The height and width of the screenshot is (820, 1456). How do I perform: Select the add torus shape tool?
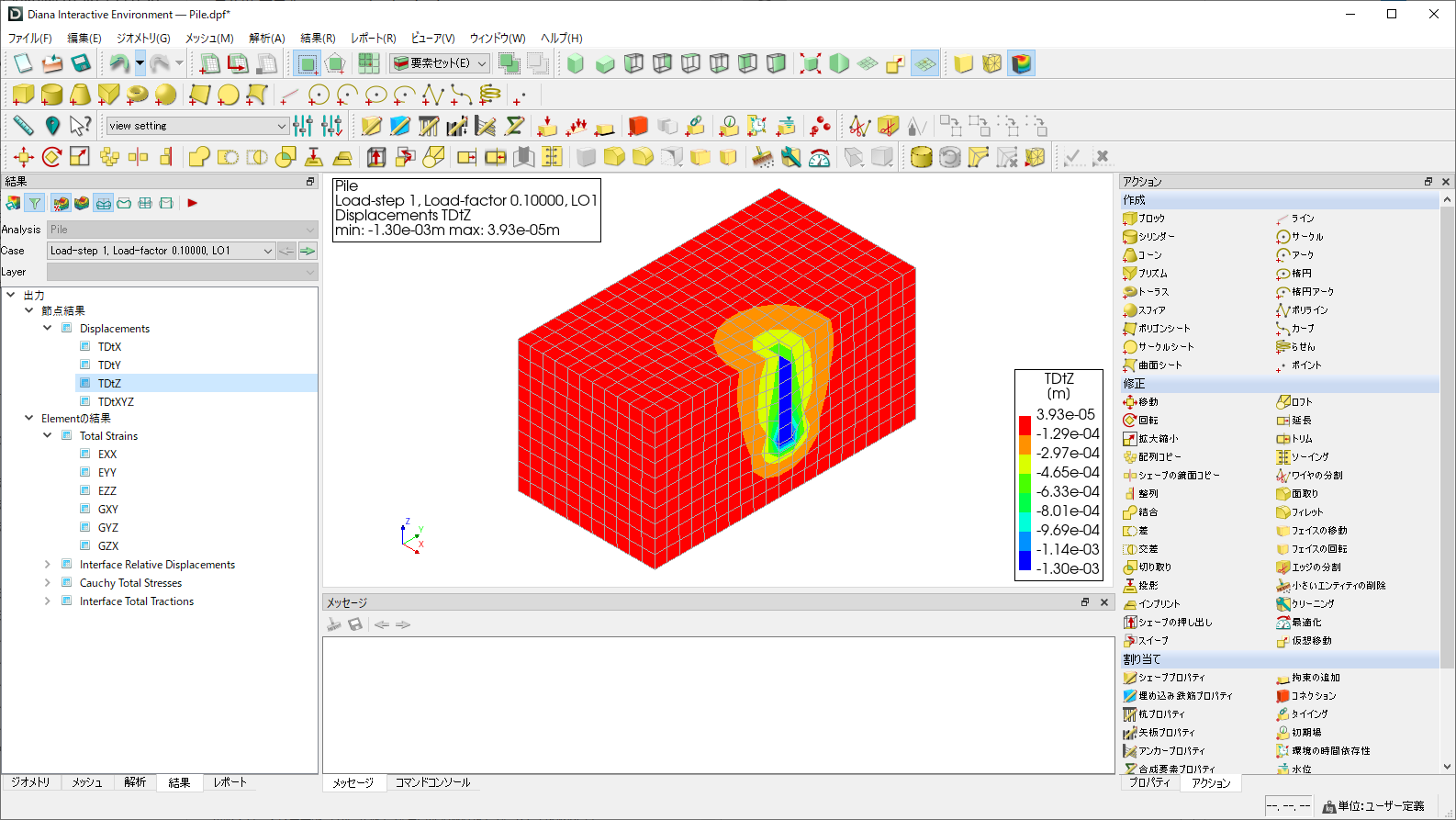click(x=138, y=95)
